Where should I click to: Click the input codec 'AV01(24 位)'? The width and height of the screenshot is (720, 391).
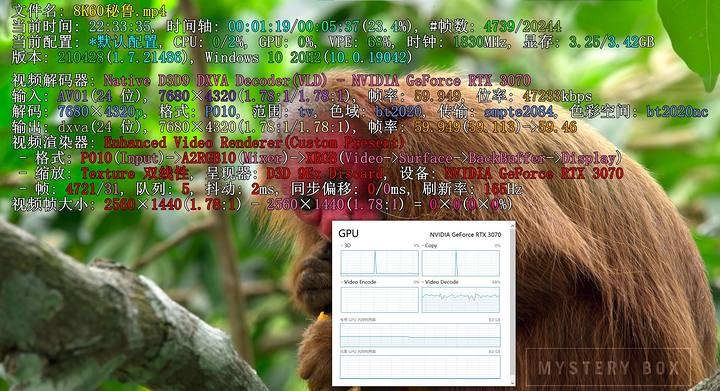click(102, 96)
